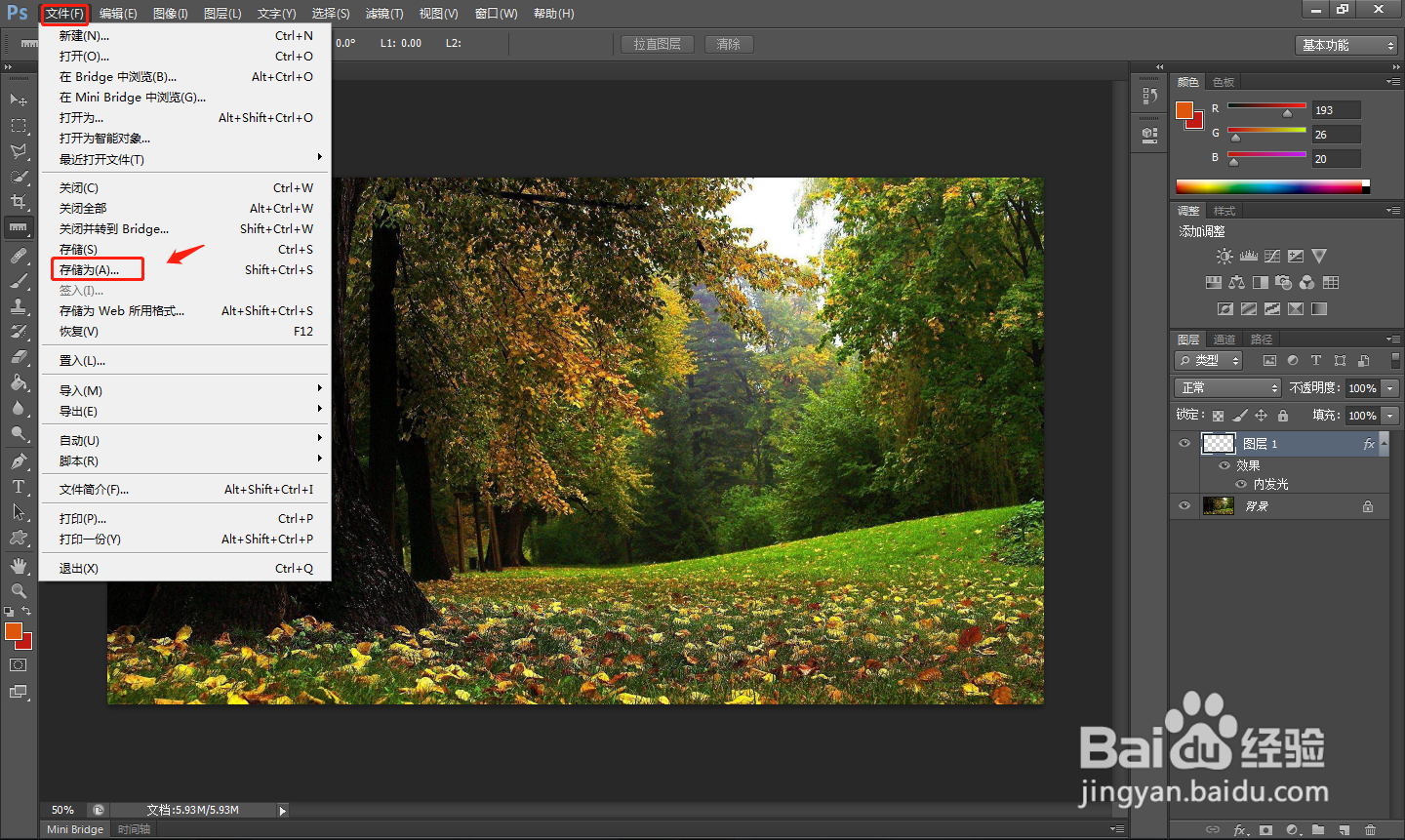Screen dimensions: 1405x840
Task: Select the Crop tool
Action: coord(18,202)
